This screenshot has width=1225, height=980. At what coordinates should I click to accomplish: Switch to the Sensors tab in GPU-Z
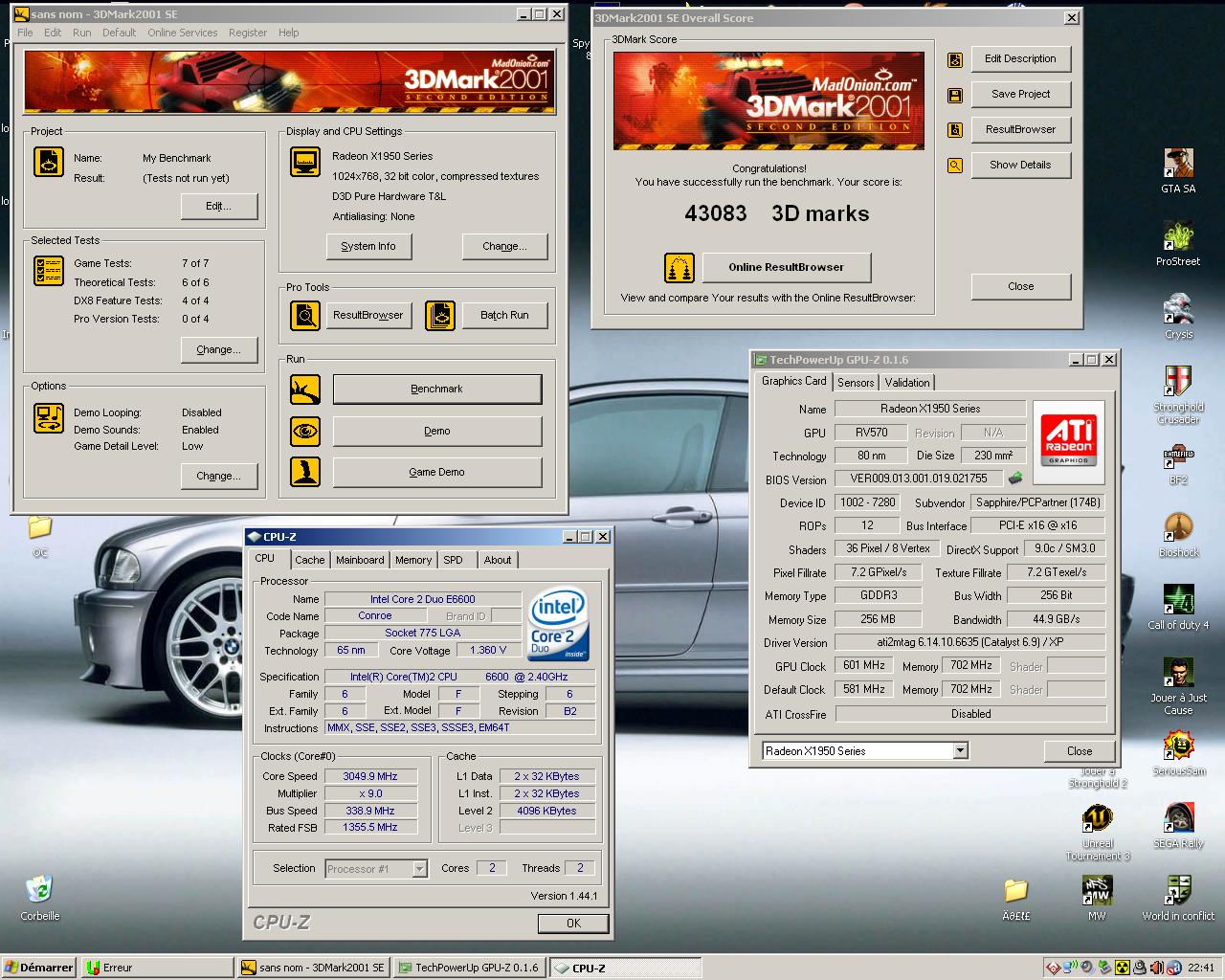click(x=856, y=383)
